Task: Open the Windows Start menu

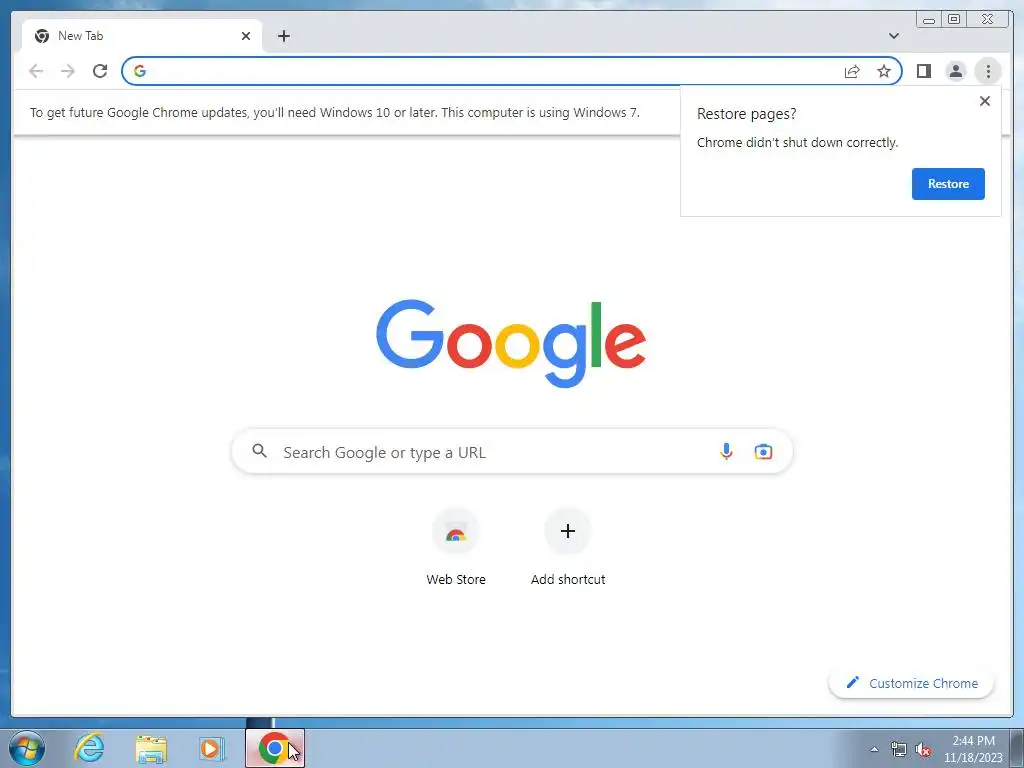Action: (27, 748)
